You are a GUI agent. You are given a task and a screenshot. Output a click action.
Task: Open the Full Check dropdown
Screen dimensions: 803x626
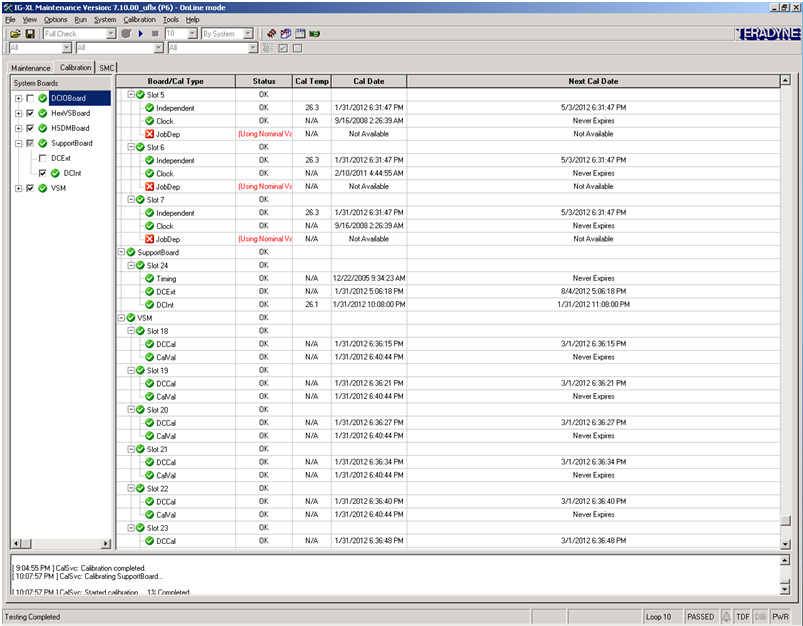coord(111,34)
